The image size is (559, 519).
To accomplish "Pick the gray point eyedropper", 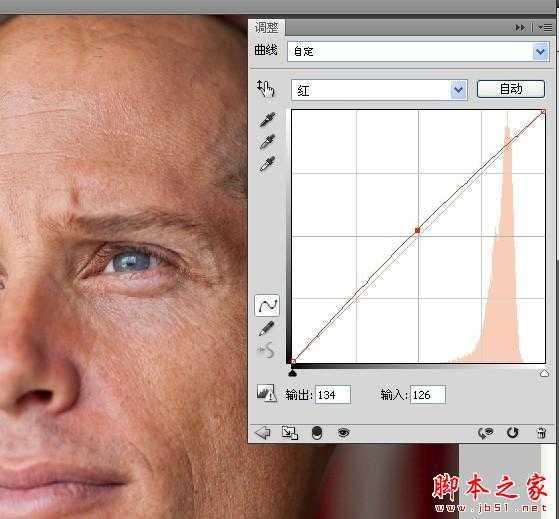I will [x=267, y=142].
